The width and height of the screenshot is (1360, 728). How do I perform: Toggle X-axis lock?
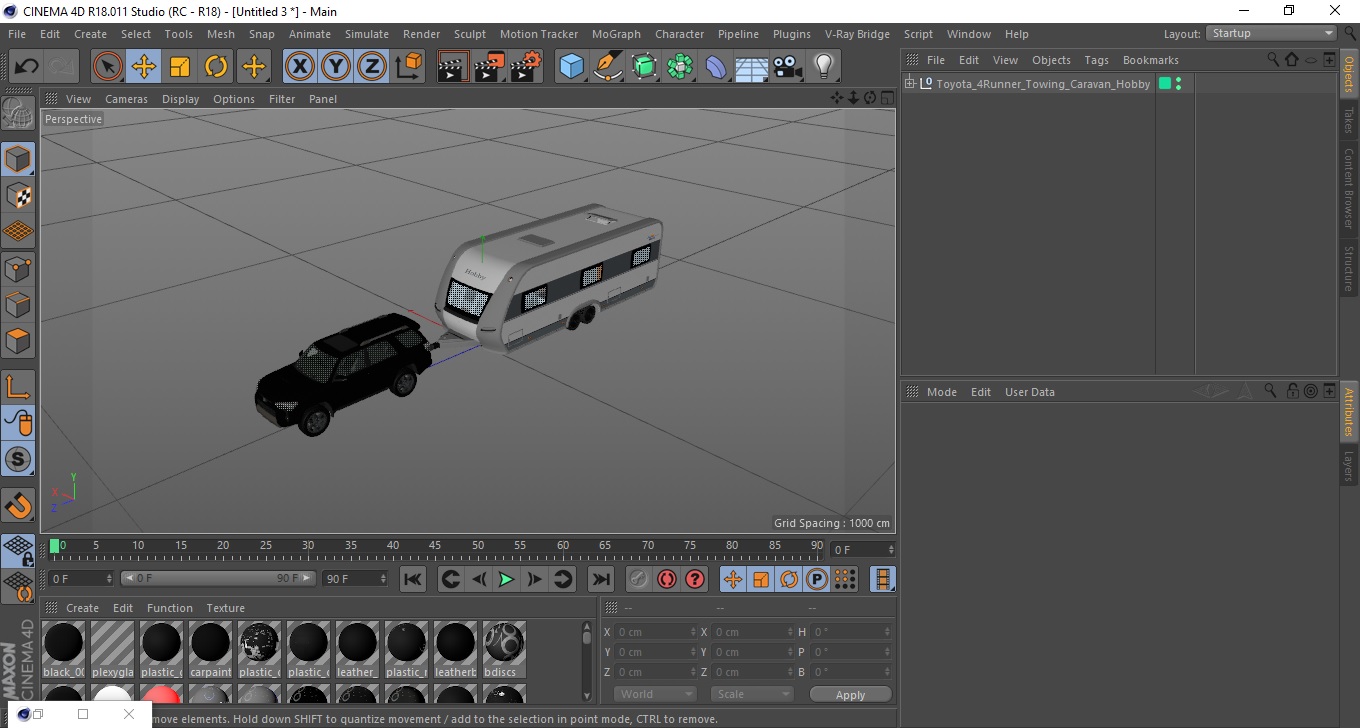(299, 67)
